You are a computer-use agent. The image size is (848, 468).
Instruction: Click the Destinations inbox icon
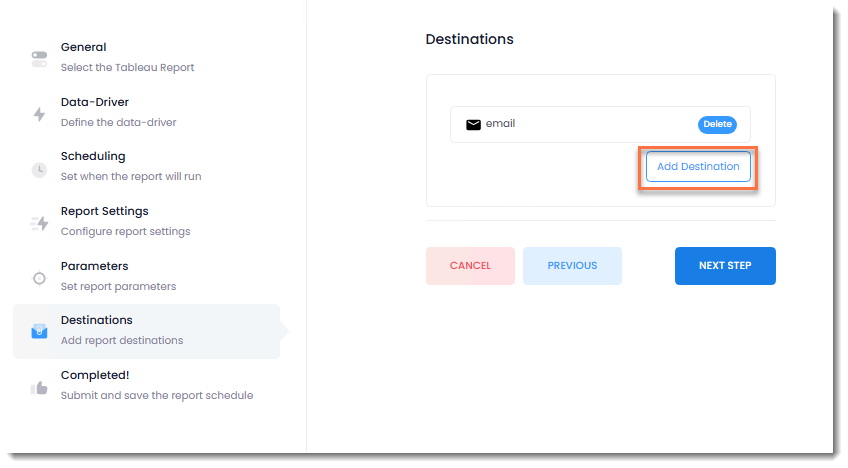tap(39, 332)
